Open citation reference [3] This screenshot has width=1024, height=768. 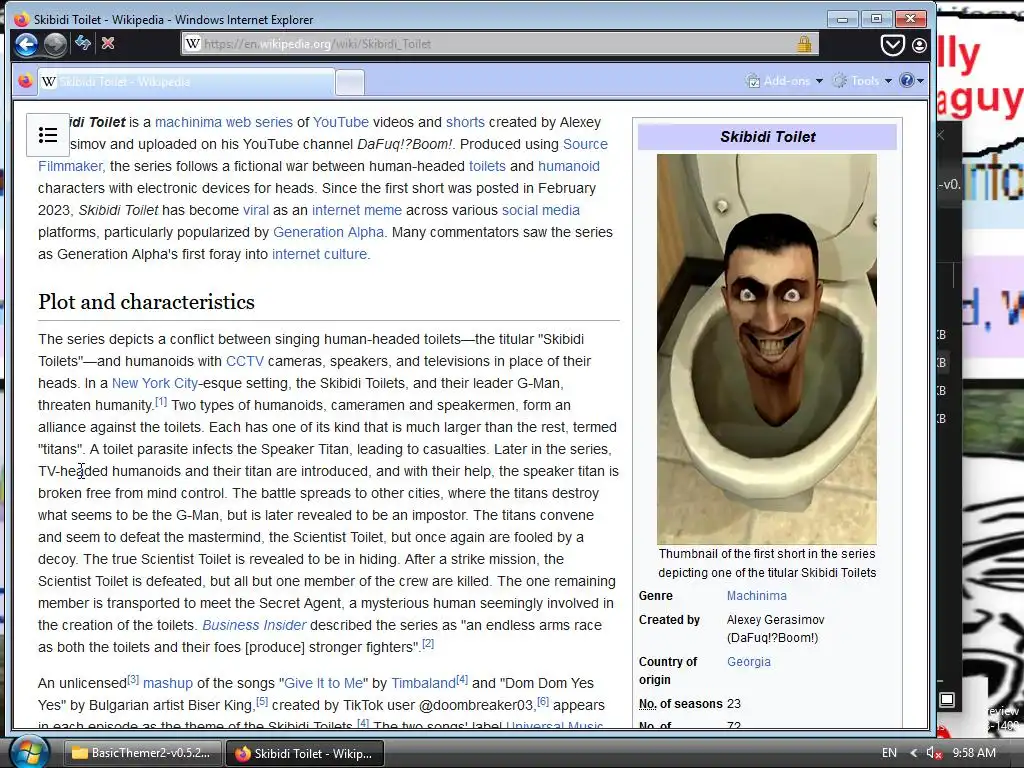(133, 679)
